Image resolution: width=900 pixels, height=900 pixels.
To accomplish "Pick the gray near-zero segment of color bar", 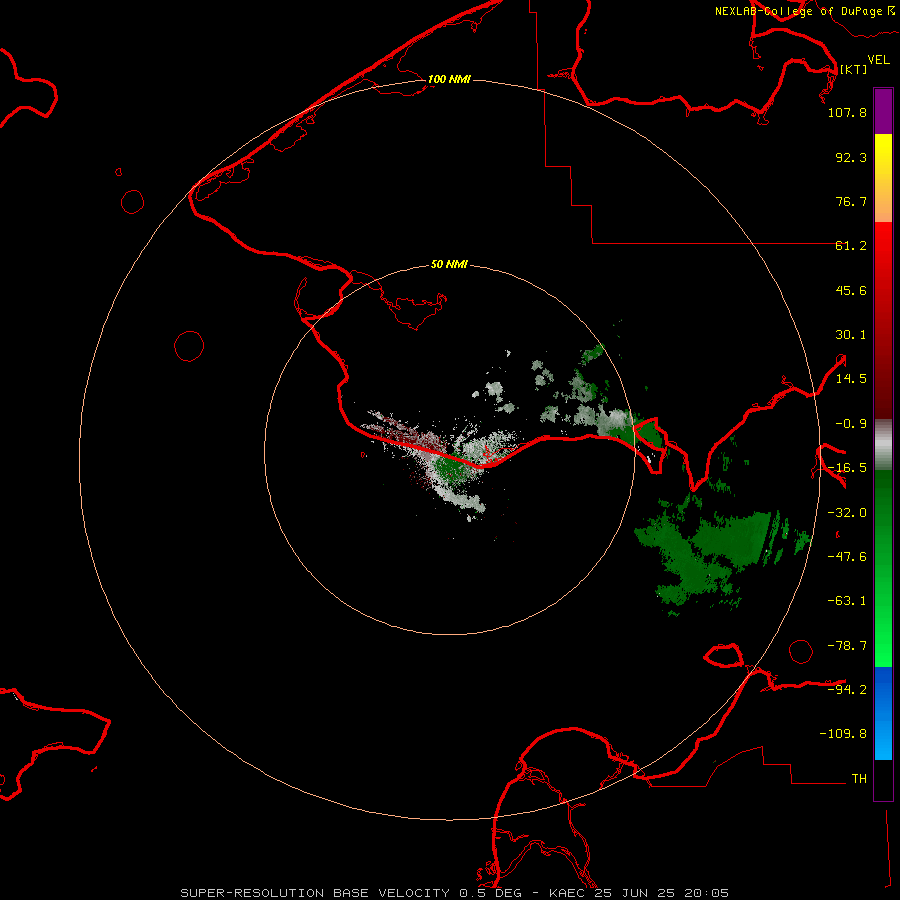I will [883, 444].
